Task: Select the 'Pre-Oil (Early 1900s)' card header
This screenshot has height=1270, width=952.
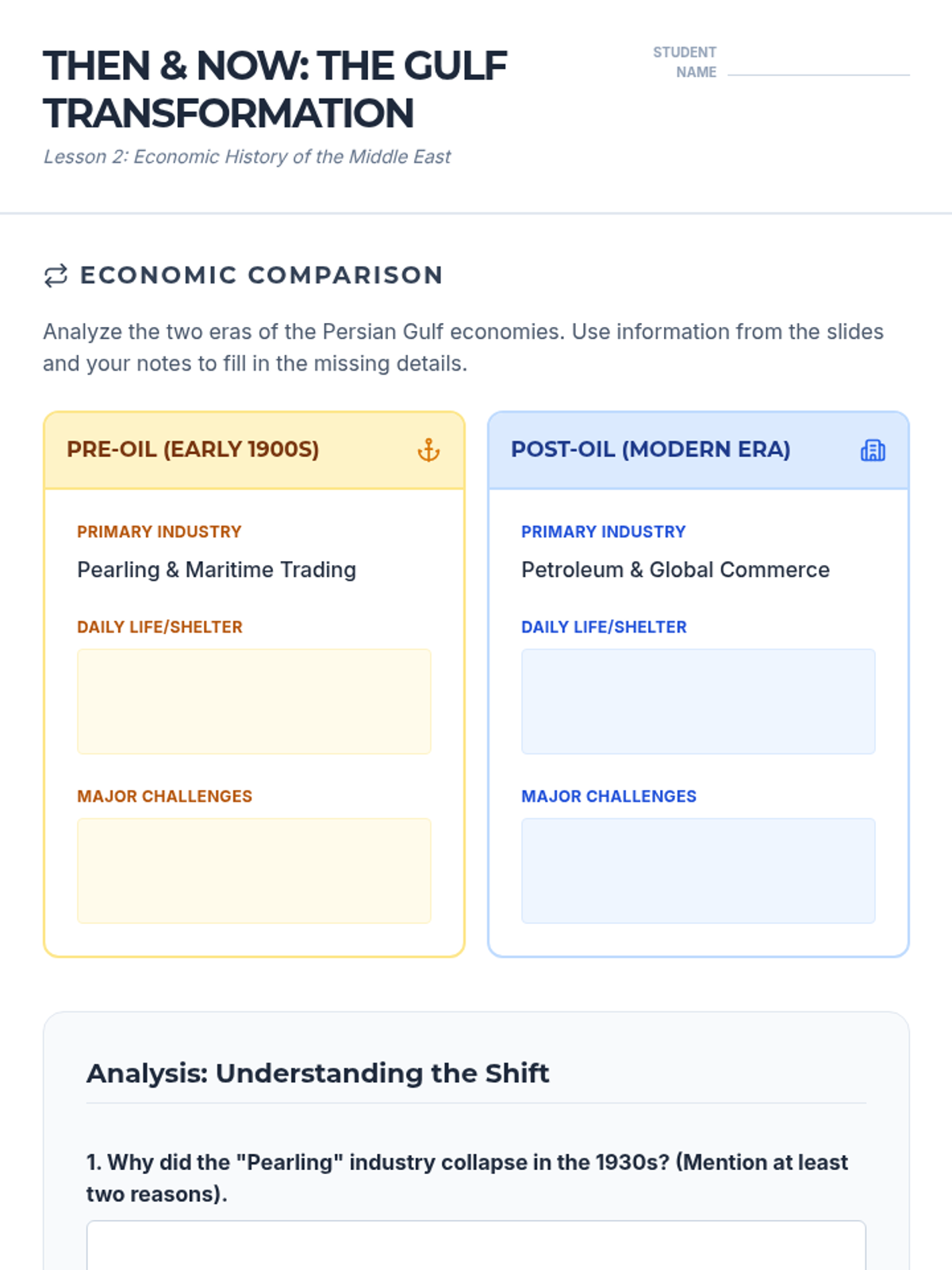Action: click(x=193, y=449)
